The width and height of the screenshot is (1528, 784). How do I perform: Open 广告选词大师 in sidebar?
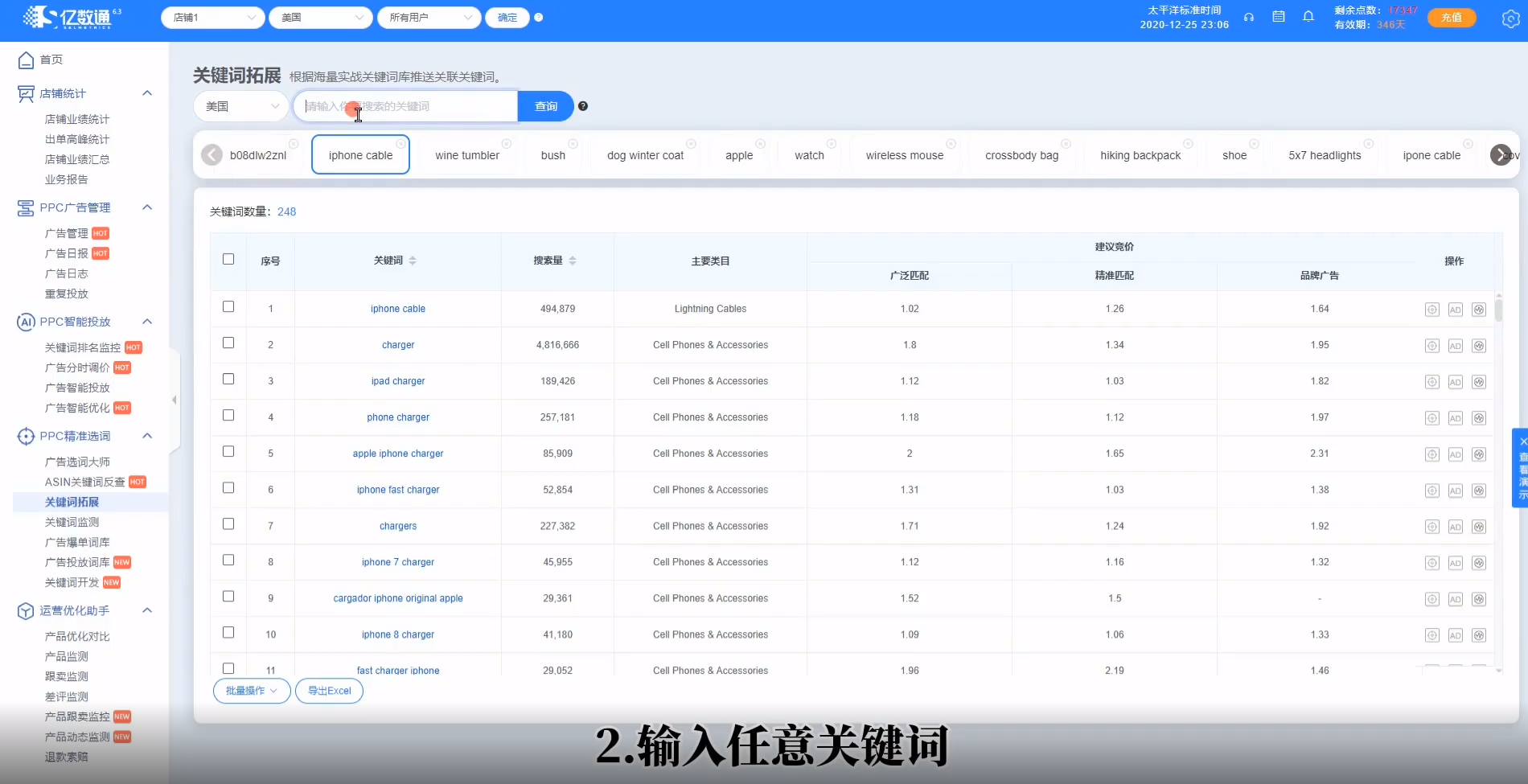coord(77,462)
